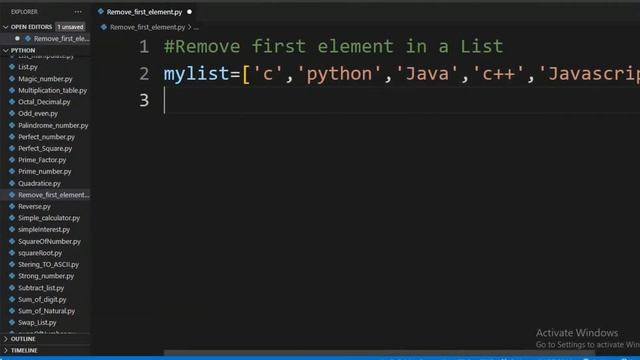Click the OPEN EDITORS header label
This screenshot has height=360, width=640.
[31, 27]
